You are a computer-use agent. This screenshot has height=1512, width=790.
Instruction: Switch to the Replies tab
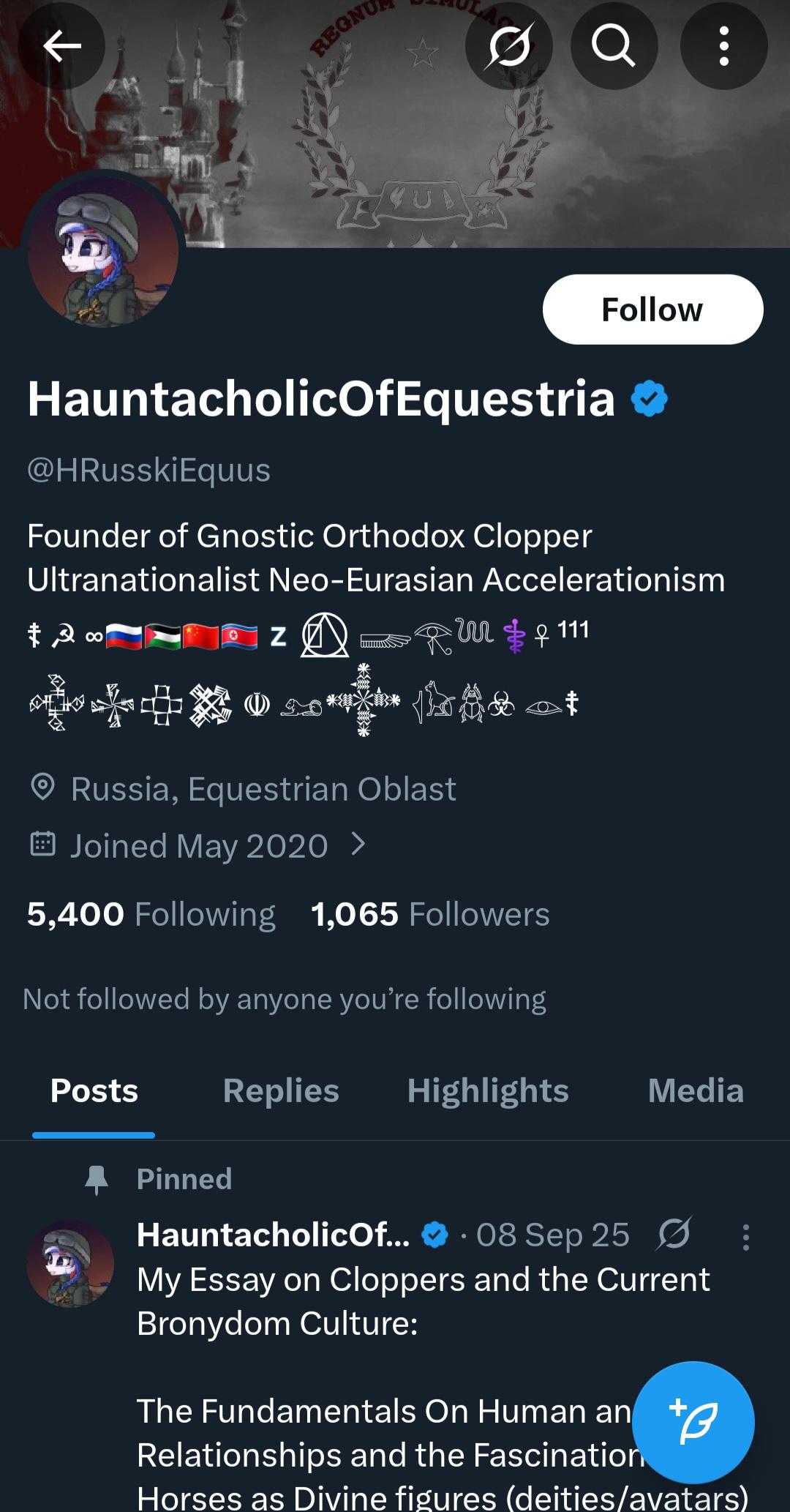coord(281,1090)
